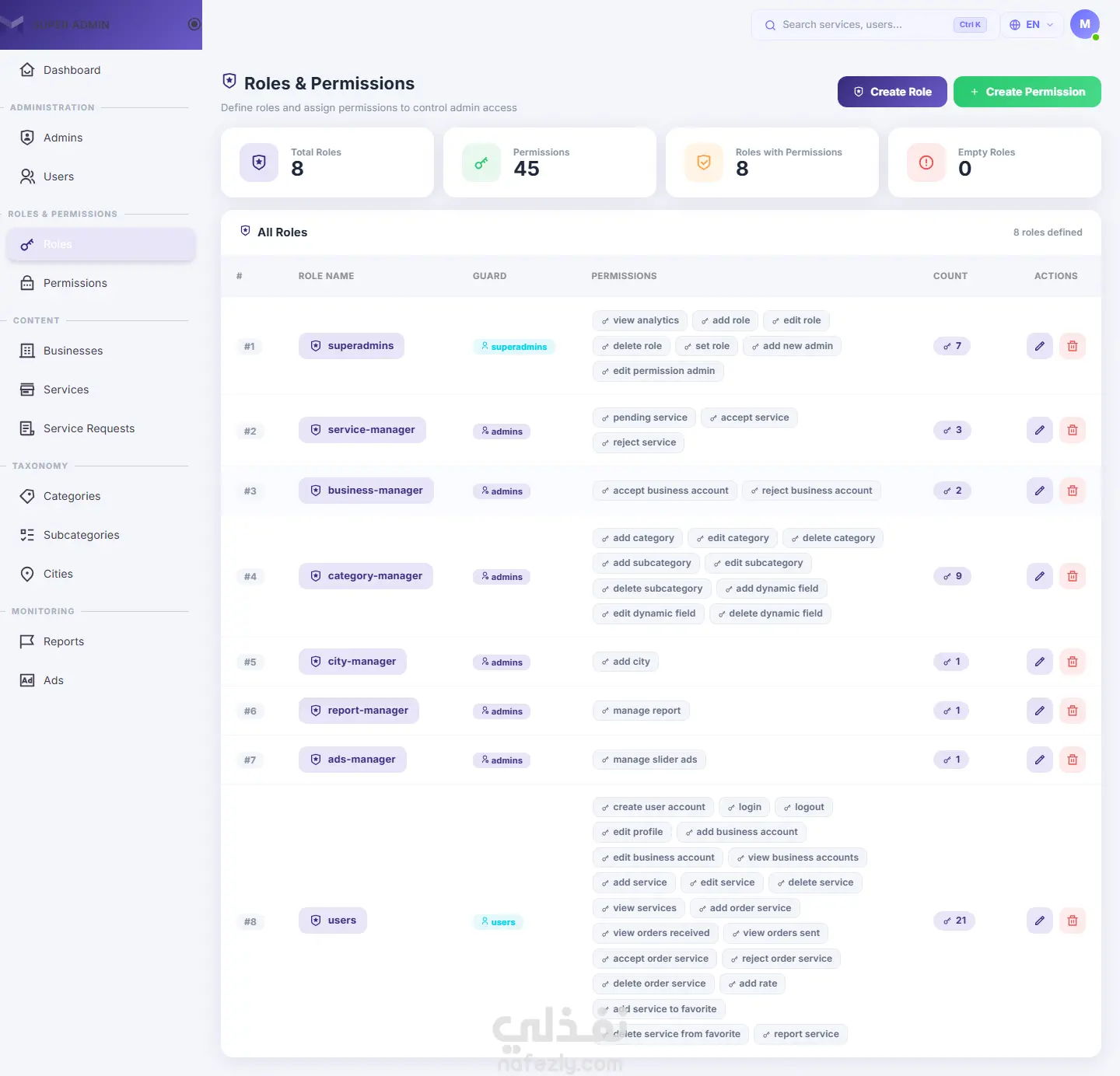The height and width of the screenshot is (1076, 1120).
Task: Click the Ctrl K shortcut badge
Action: (x=970, y=25)
